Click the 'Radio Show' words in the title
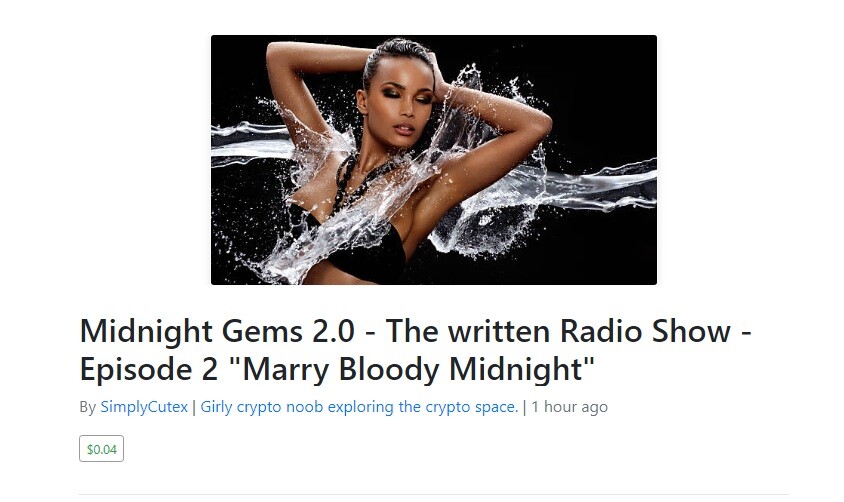The height and width of the screenshot is (502, 844). coord(646,330)
